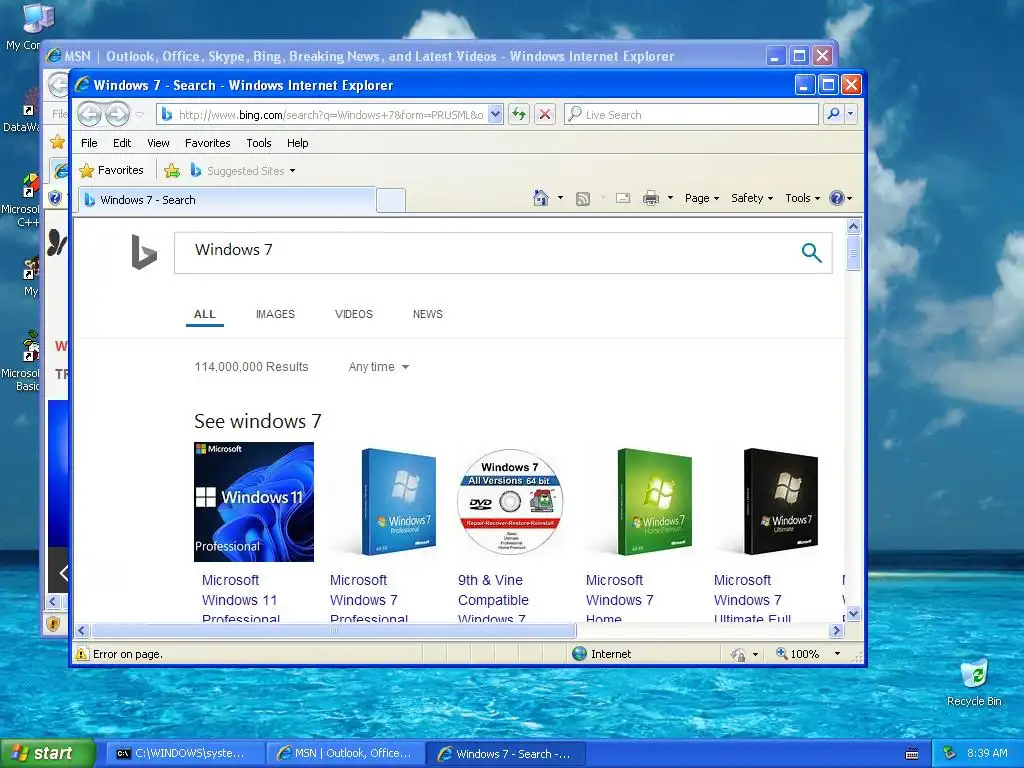
Task: Click the Live Search input field
Action: tap(691, 114)
